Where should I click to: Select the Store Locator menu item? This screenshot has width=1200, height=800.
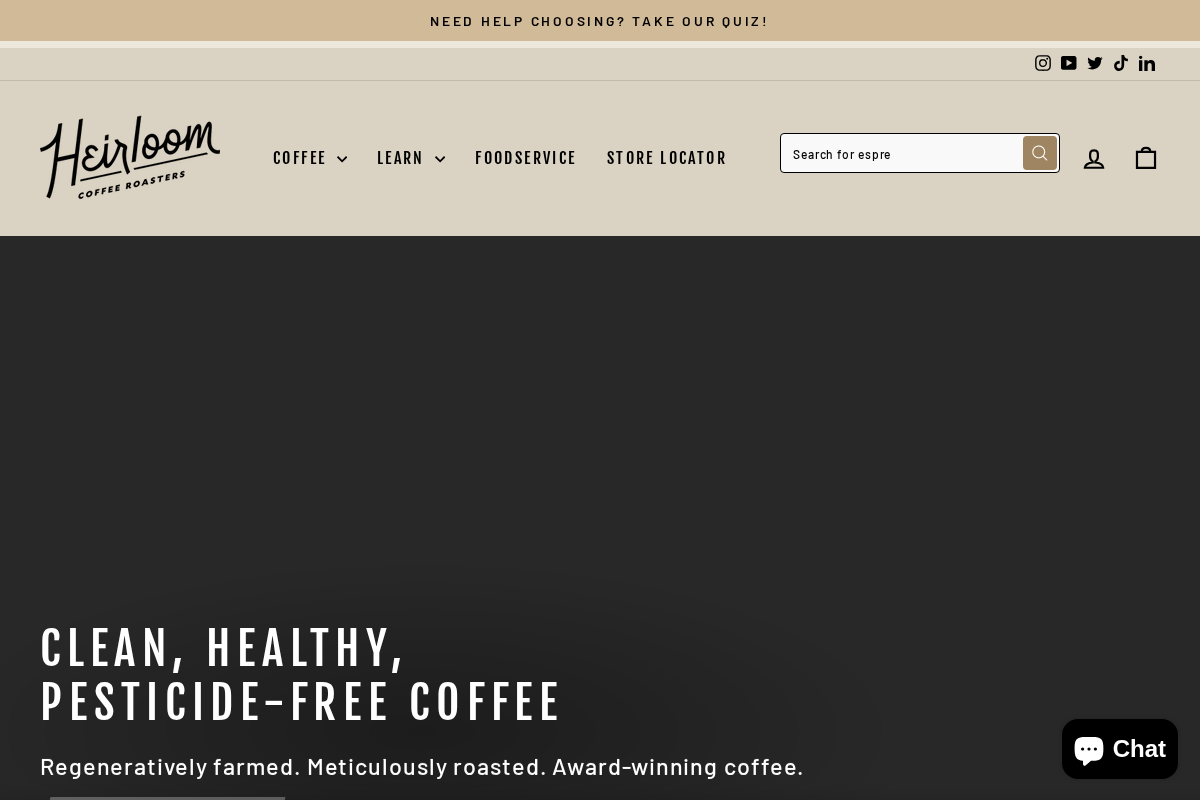[667, 158]
